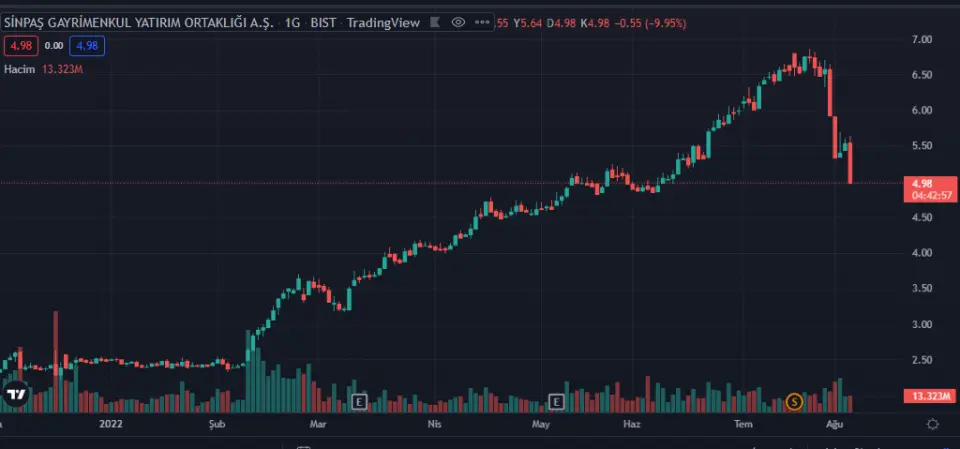Viewport: 960px width, 449px height.
Task: Click the latest red candle at 4.98
Action: [850, 165]
